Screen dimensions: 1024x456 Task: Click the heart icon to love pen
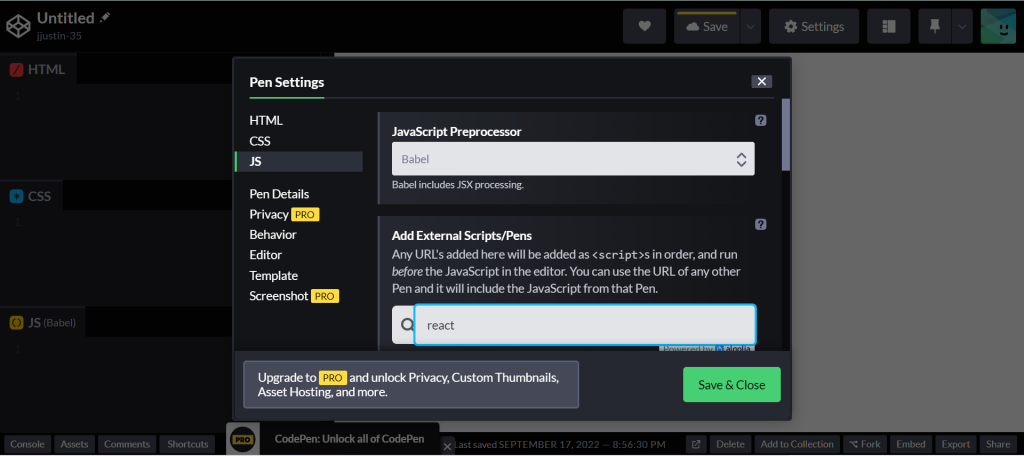tap(645, 26)
